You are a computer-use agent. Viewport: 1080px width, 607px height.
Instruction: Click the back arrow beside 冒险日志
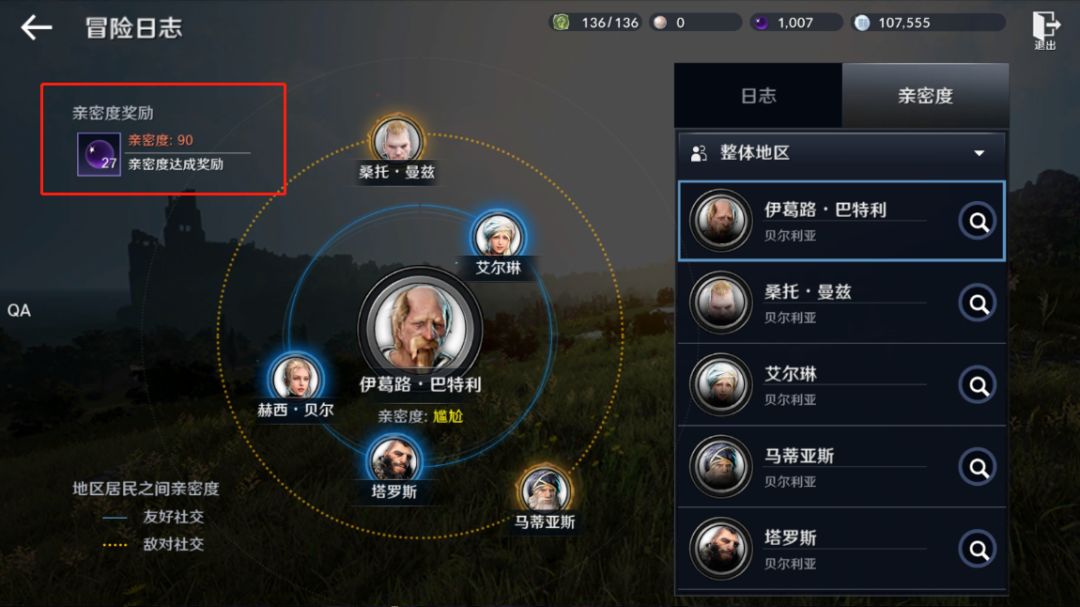tap(37, 28)
